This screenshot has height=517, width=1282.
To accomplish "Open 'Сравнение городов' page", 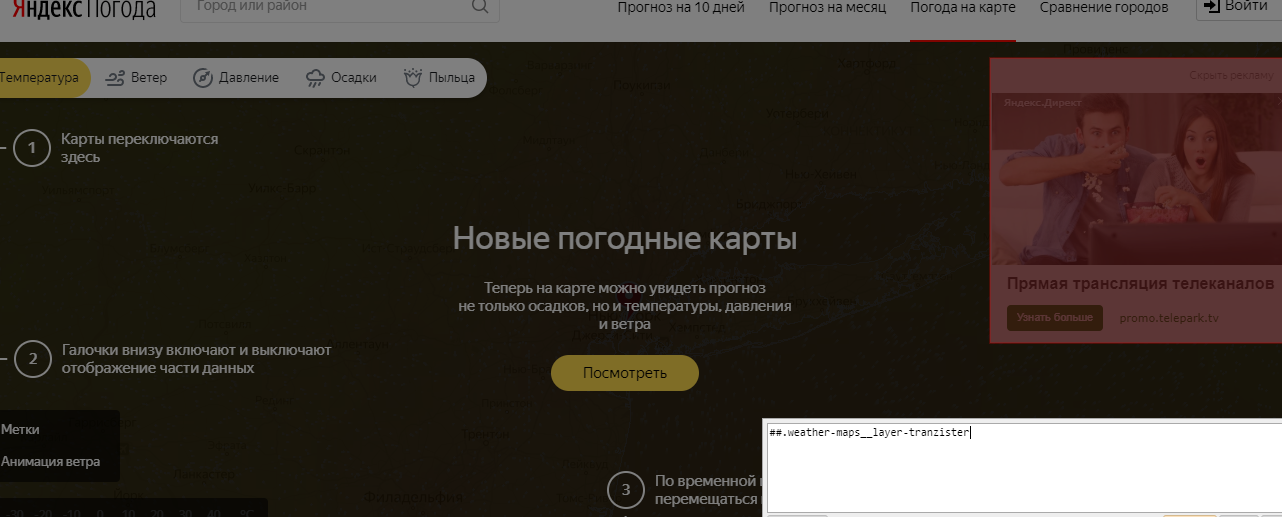I will (x=1104, y=7).
